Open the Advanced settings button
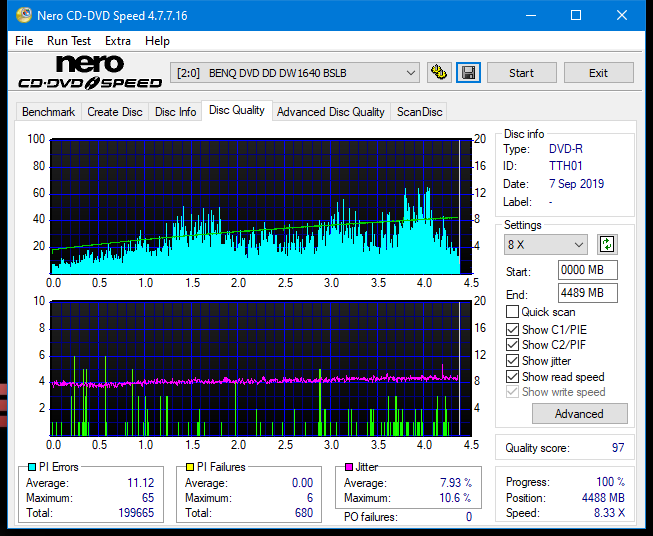The image size is (653, 536). [579, 414]
